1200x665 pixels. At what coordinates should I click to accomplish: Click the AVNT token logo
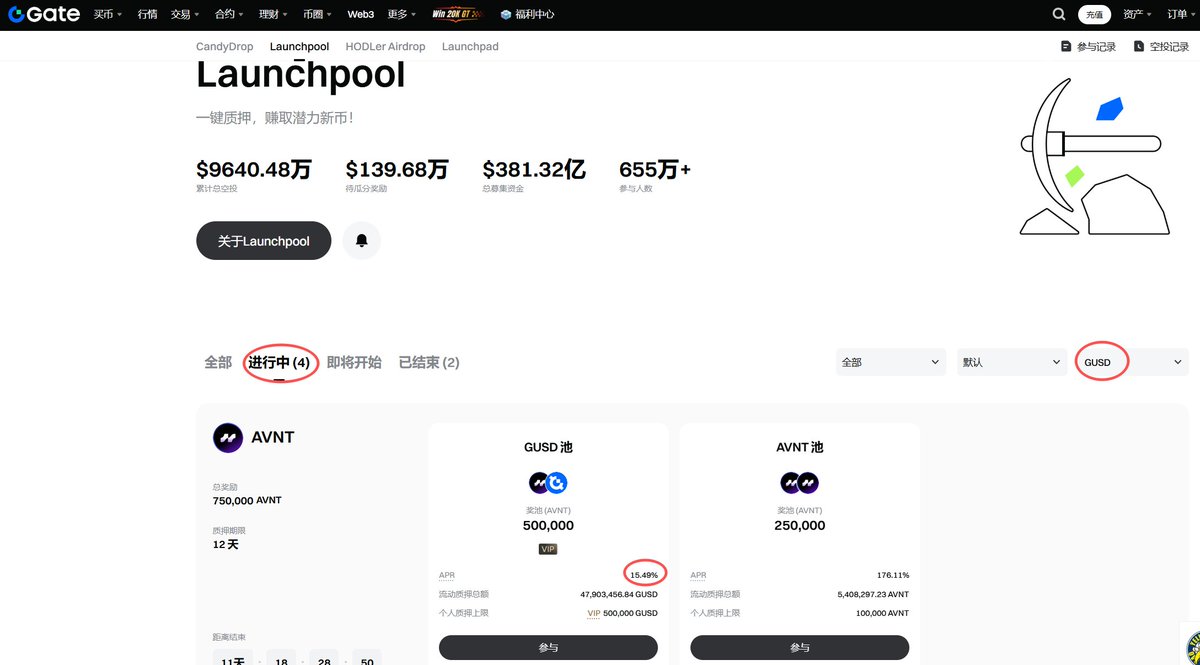228,438
